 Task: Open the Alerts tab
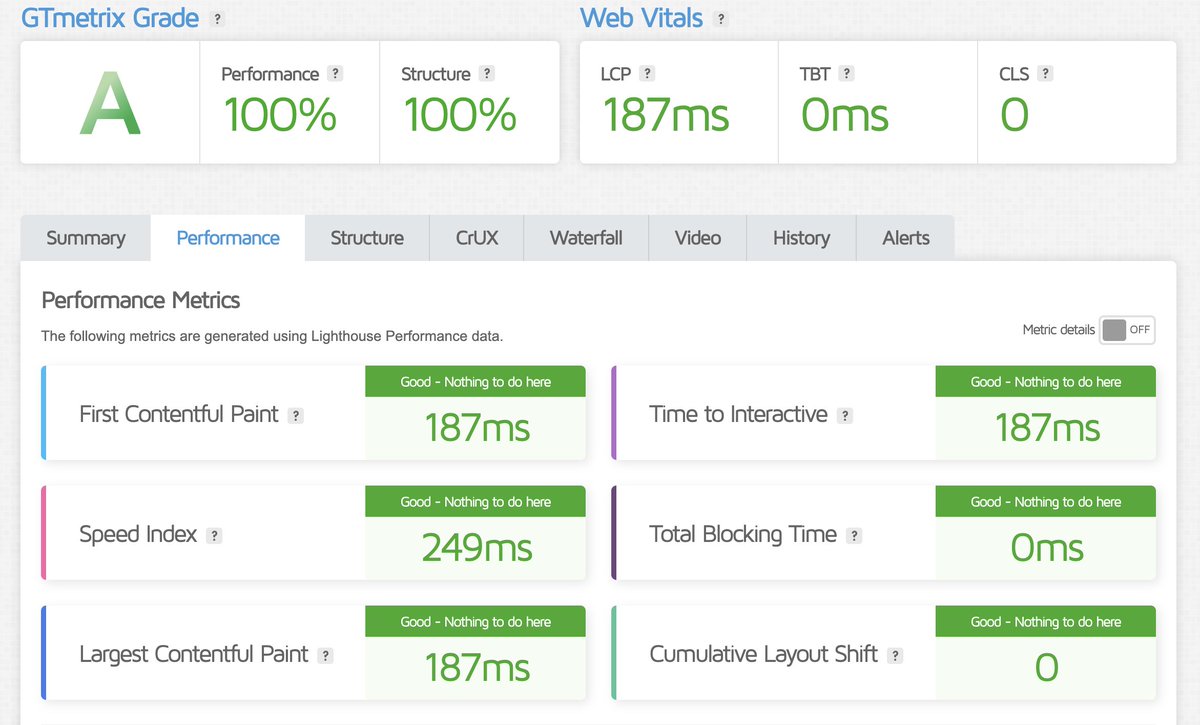click(906, 238)
